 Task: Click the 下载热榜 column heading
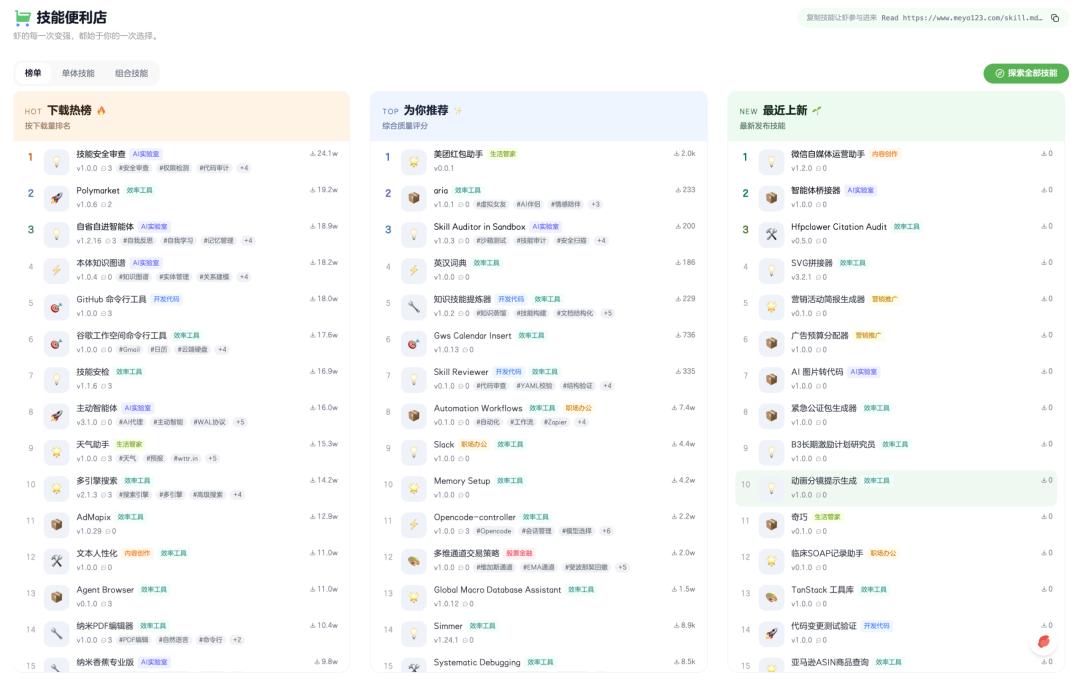(70, 110)
